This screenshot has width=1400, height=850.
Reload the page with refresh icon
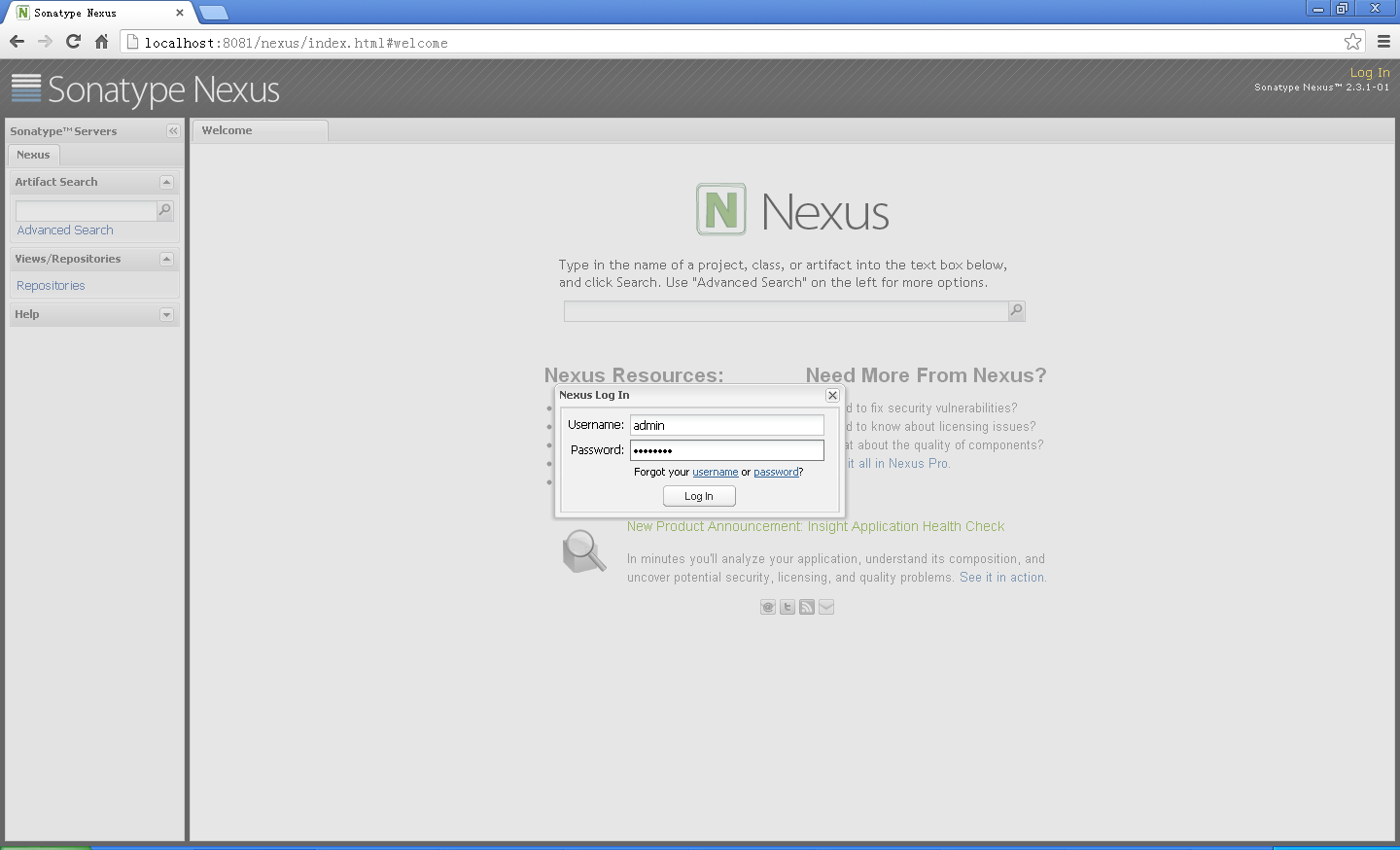point(73,42)
